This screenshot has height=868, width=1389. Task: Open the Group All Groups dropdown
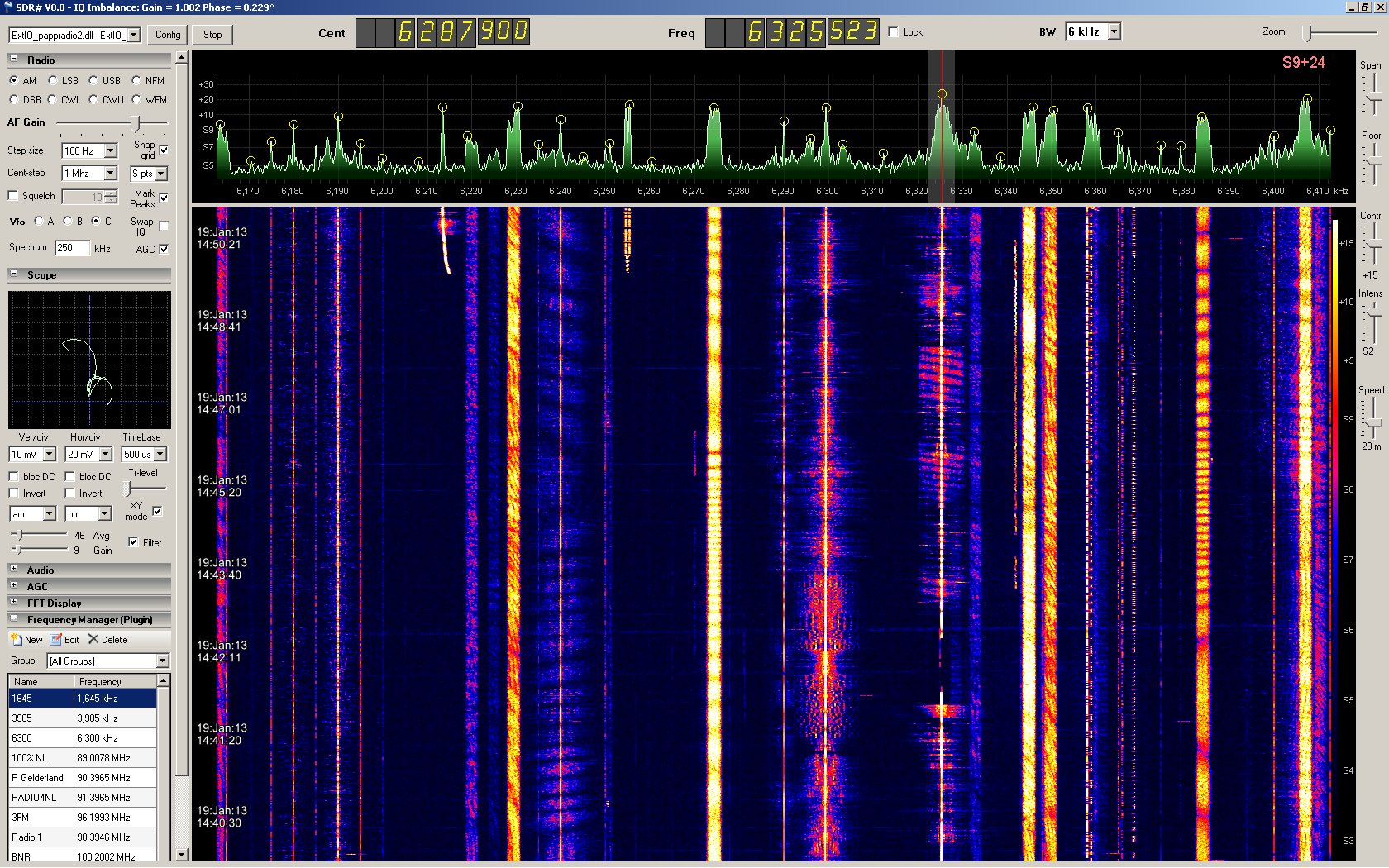coord(162,661)
